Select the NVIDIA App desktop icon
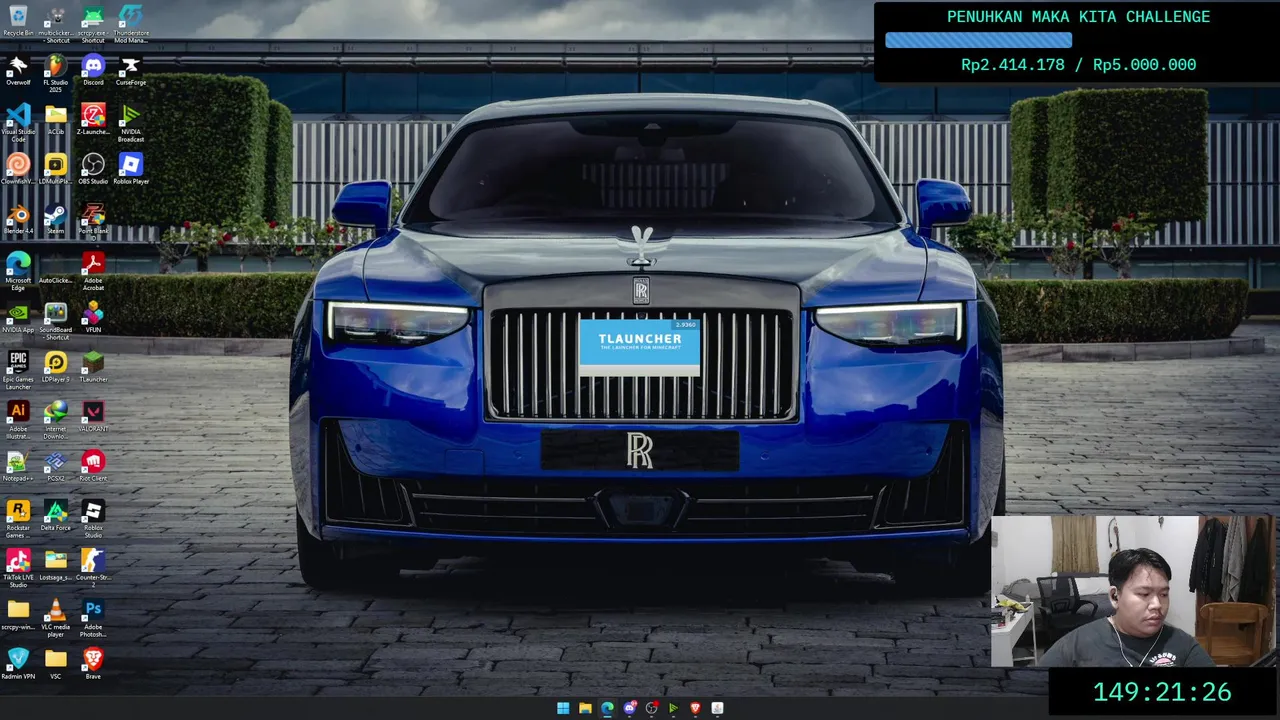1280x720 pixels. pos(18,318)
